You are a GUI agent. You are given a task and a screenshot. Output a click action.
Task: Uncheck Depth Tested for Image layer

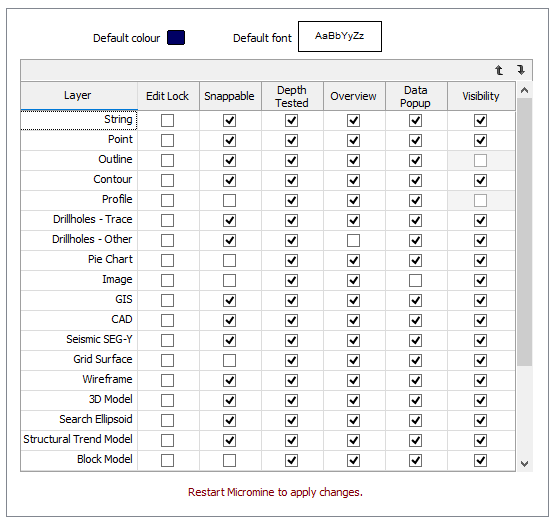[291, 281]
